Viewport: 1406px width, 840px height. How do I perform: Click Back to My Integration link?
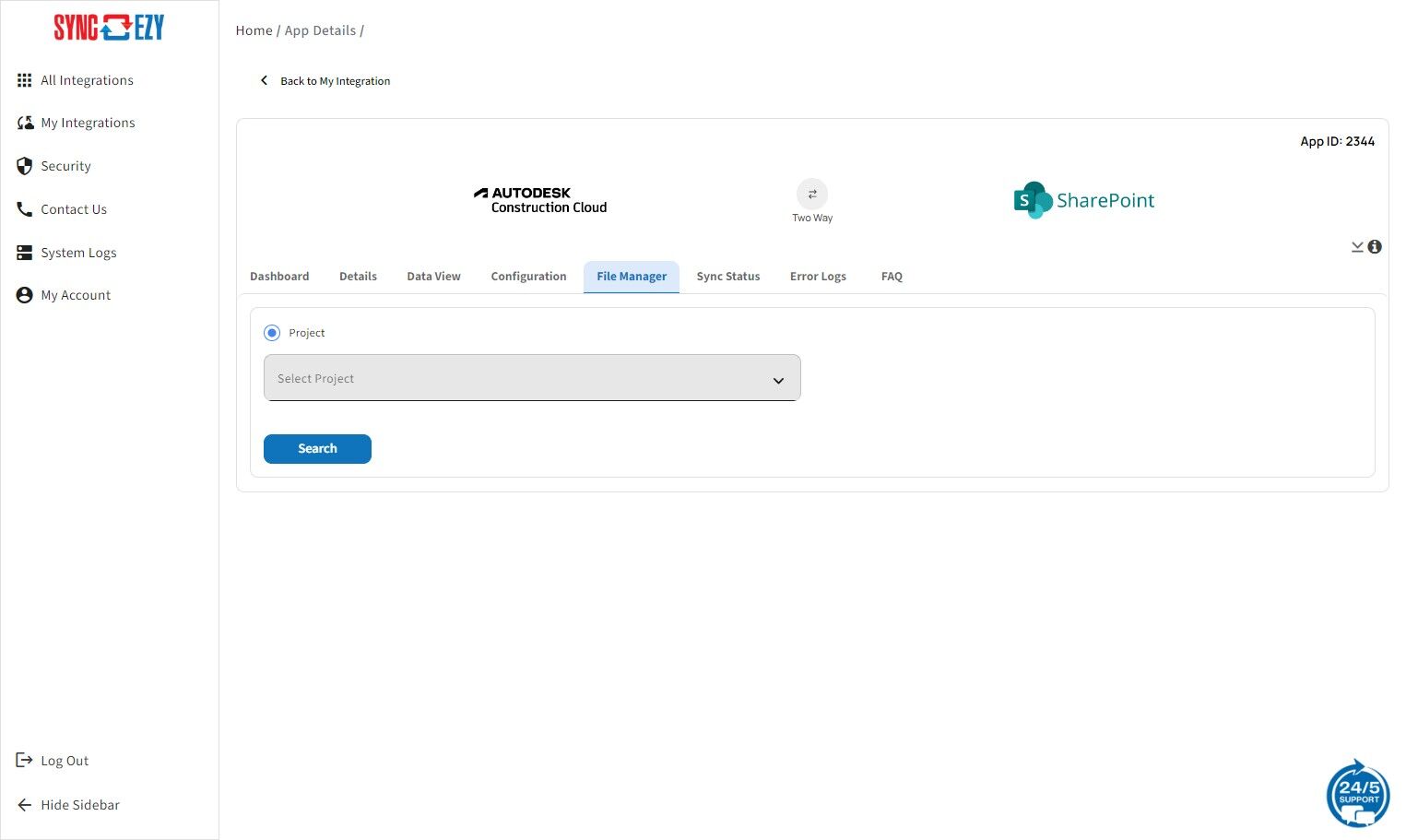pyautogui.click(x=336, y=81)
